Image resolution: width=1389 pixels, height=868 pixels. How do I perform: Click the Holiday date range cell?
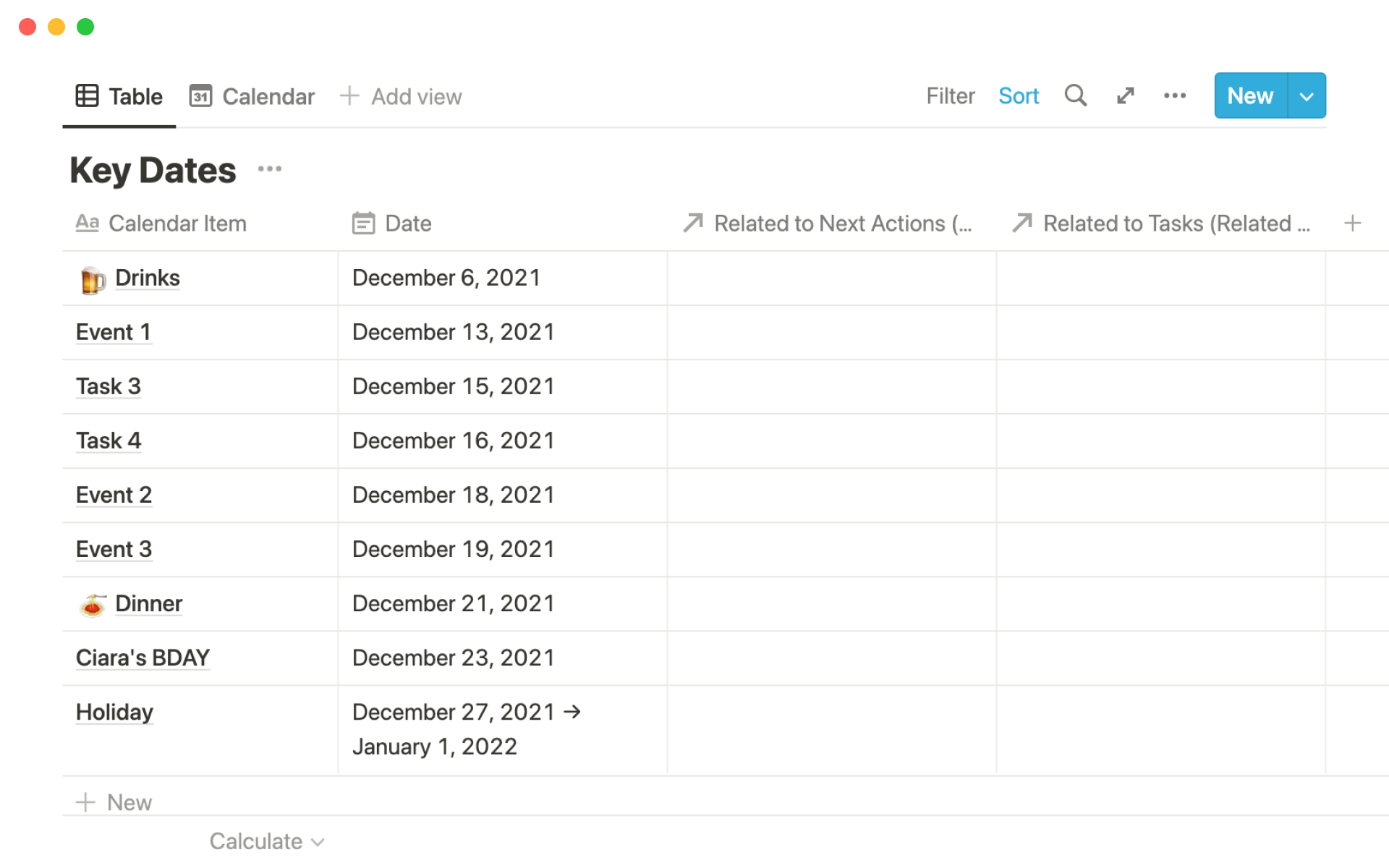coord(466,729)
